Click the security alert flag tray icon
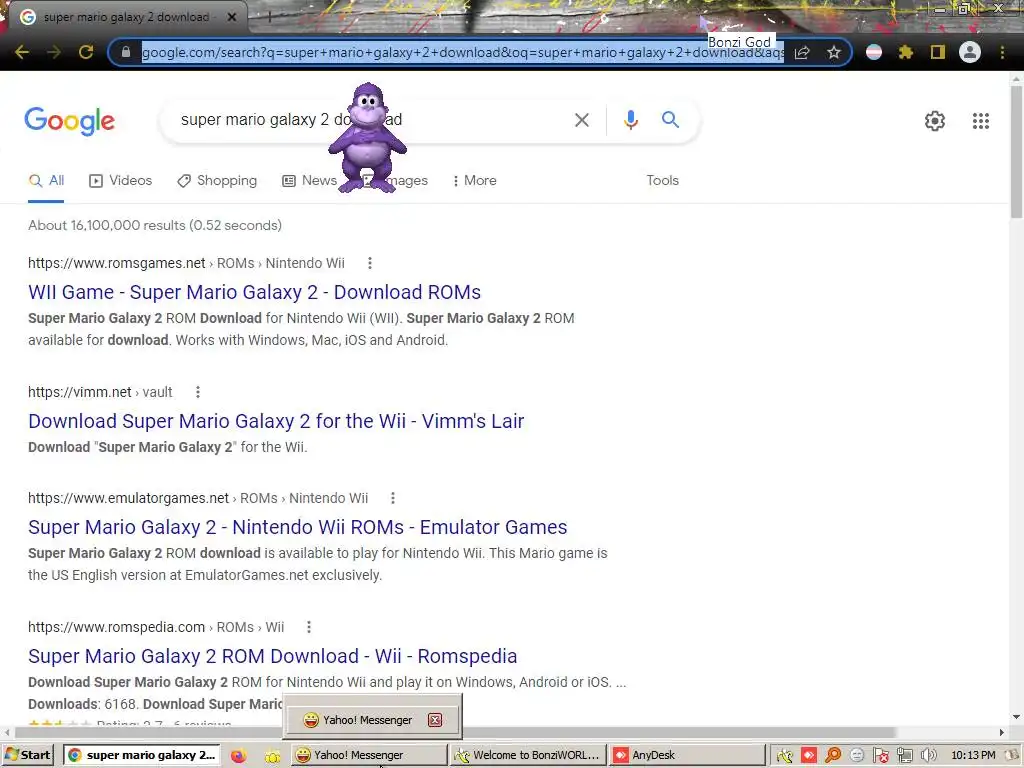Image resolution: width=1024 pixels, height=768 pixels. click(x=880, y=756)
